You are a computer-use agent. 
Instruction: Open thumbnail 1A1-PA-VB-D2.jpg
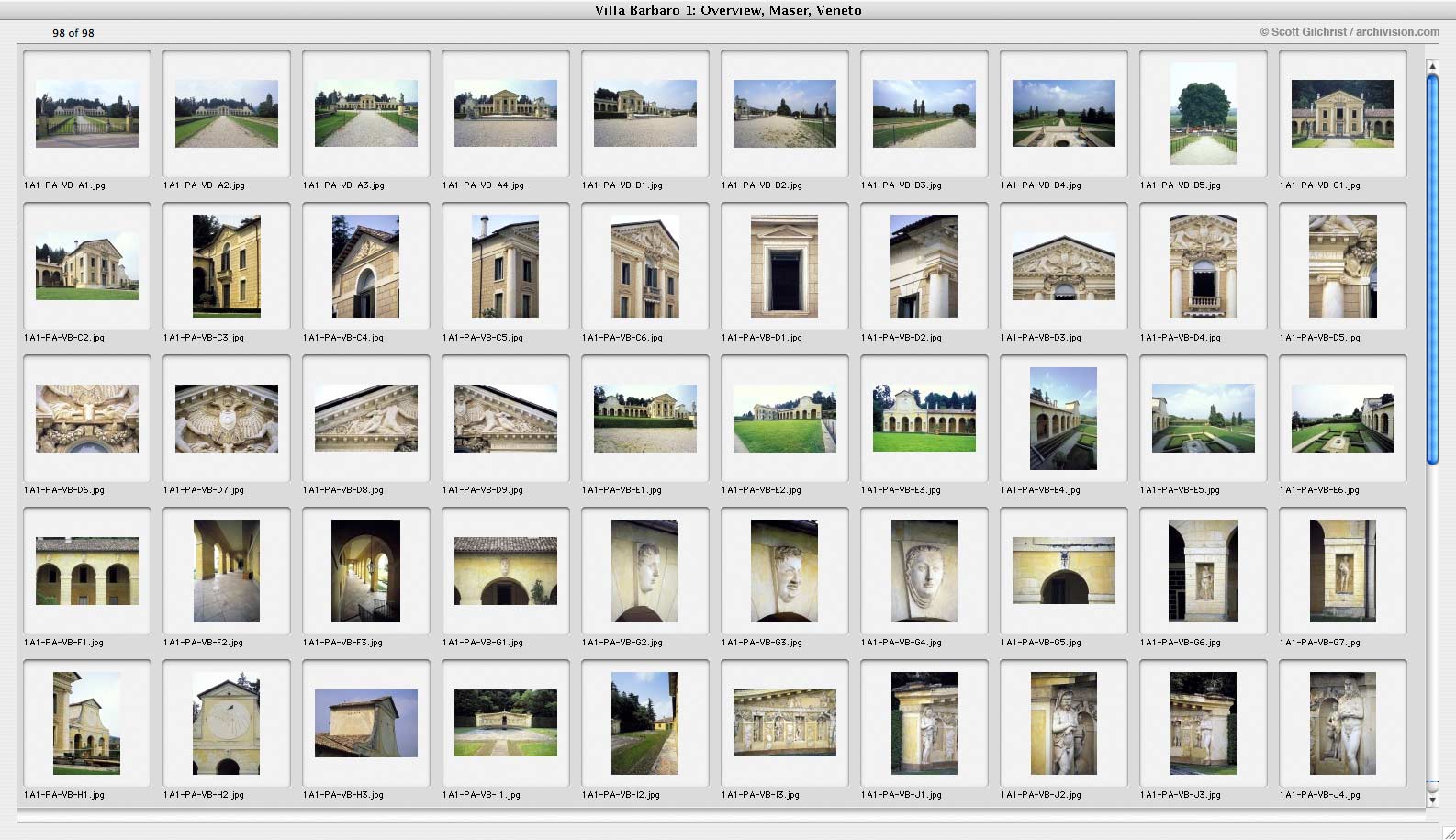(924, 266)
